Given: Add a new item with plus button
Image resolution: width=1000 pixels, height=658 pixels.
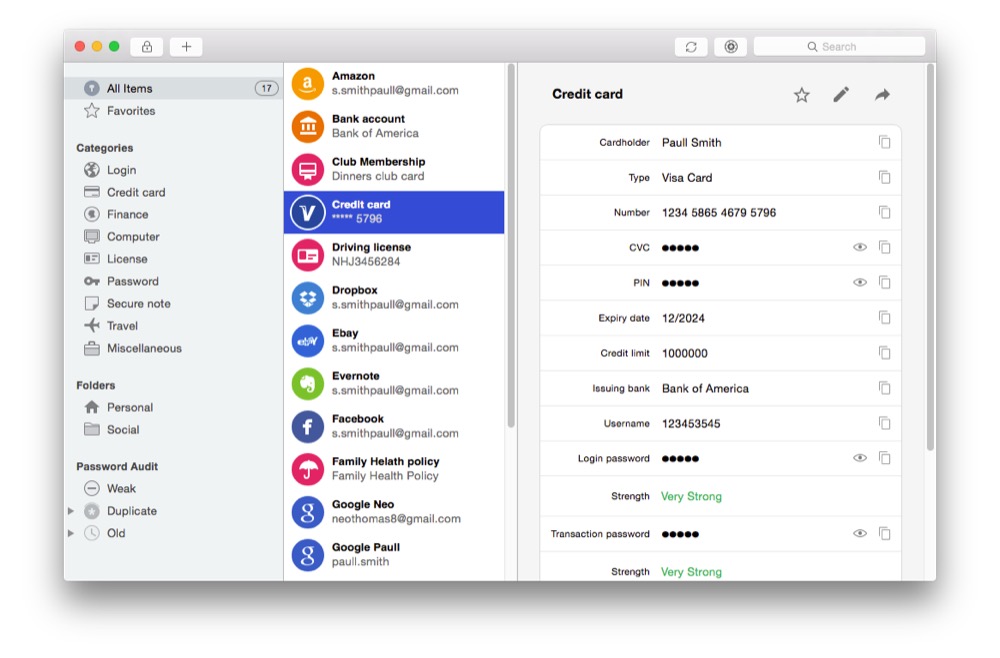Looking at the screenshot, I should tap(186, 46).
